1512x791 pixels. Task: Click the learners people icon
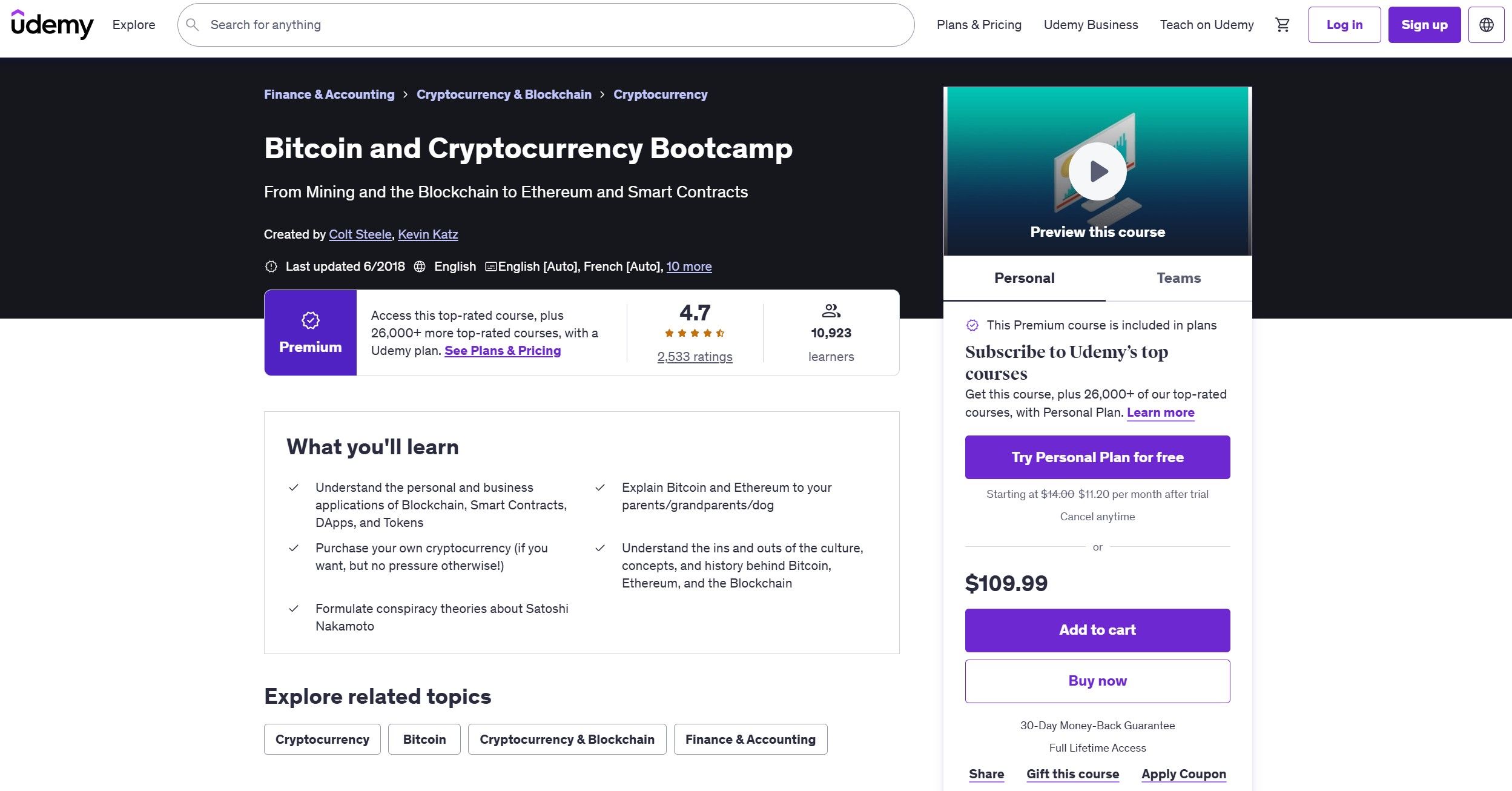831,311
